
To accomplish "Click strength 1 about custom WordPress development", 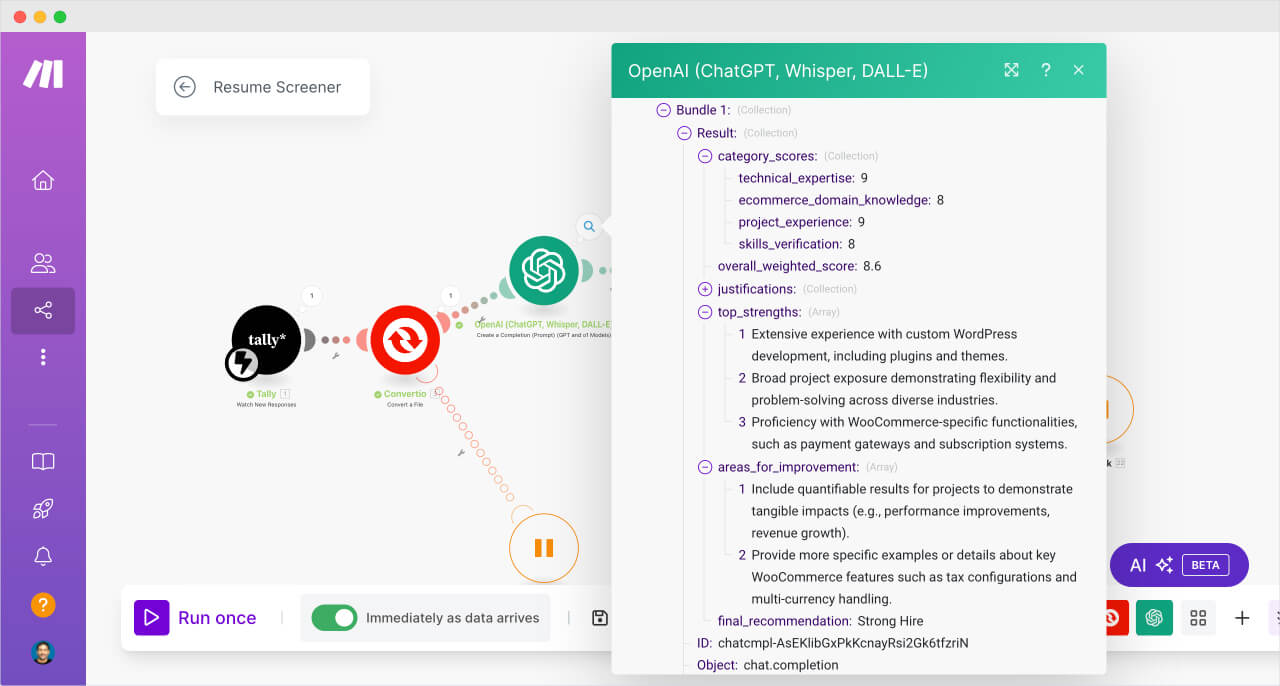I will pyautogui.click(x=878, y=345).
